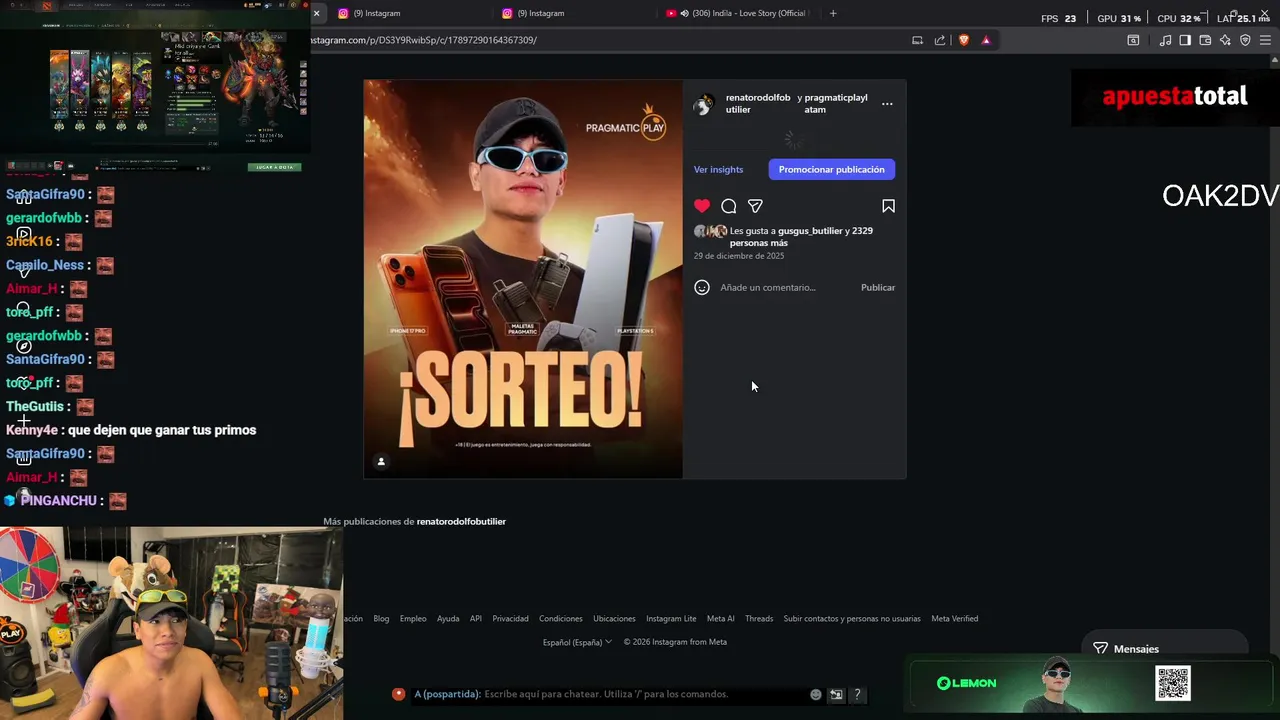Click the VPN shield icon in toolbar
Screen dimensions: 1280x720
(1245, 40)
